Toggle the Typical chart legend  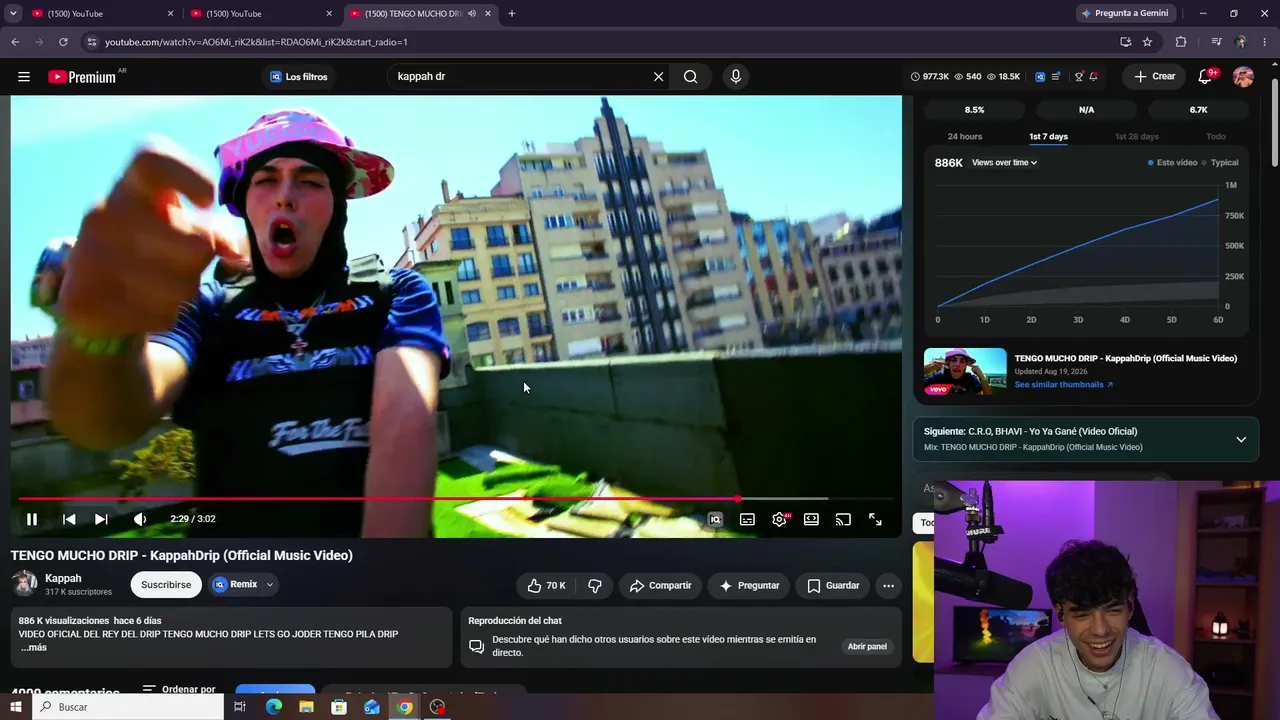1220,163
